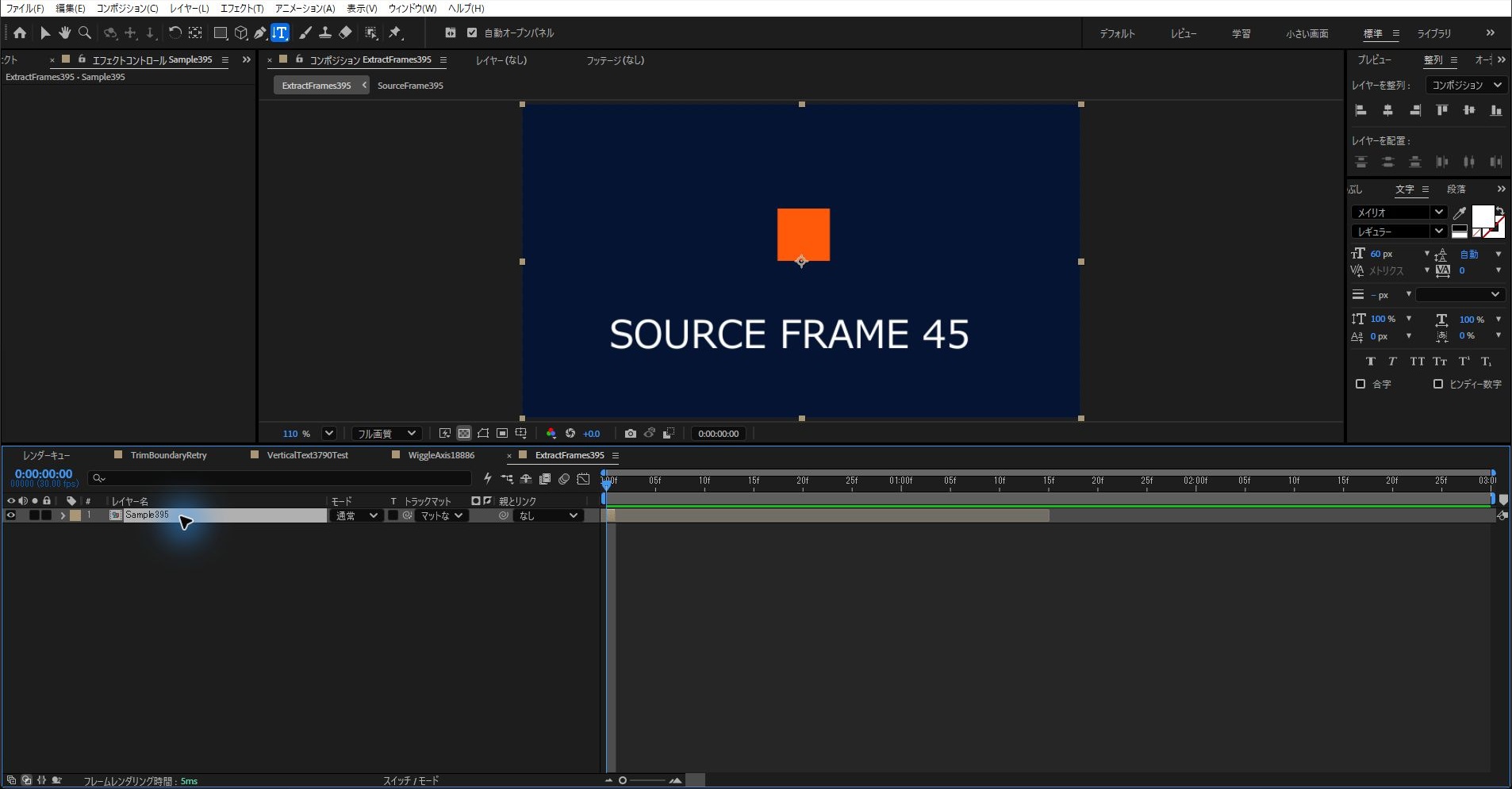1512x789 pixels.
Task: Switch to the WiggleAxis18886 timeline tab
Action: (441, 455)
